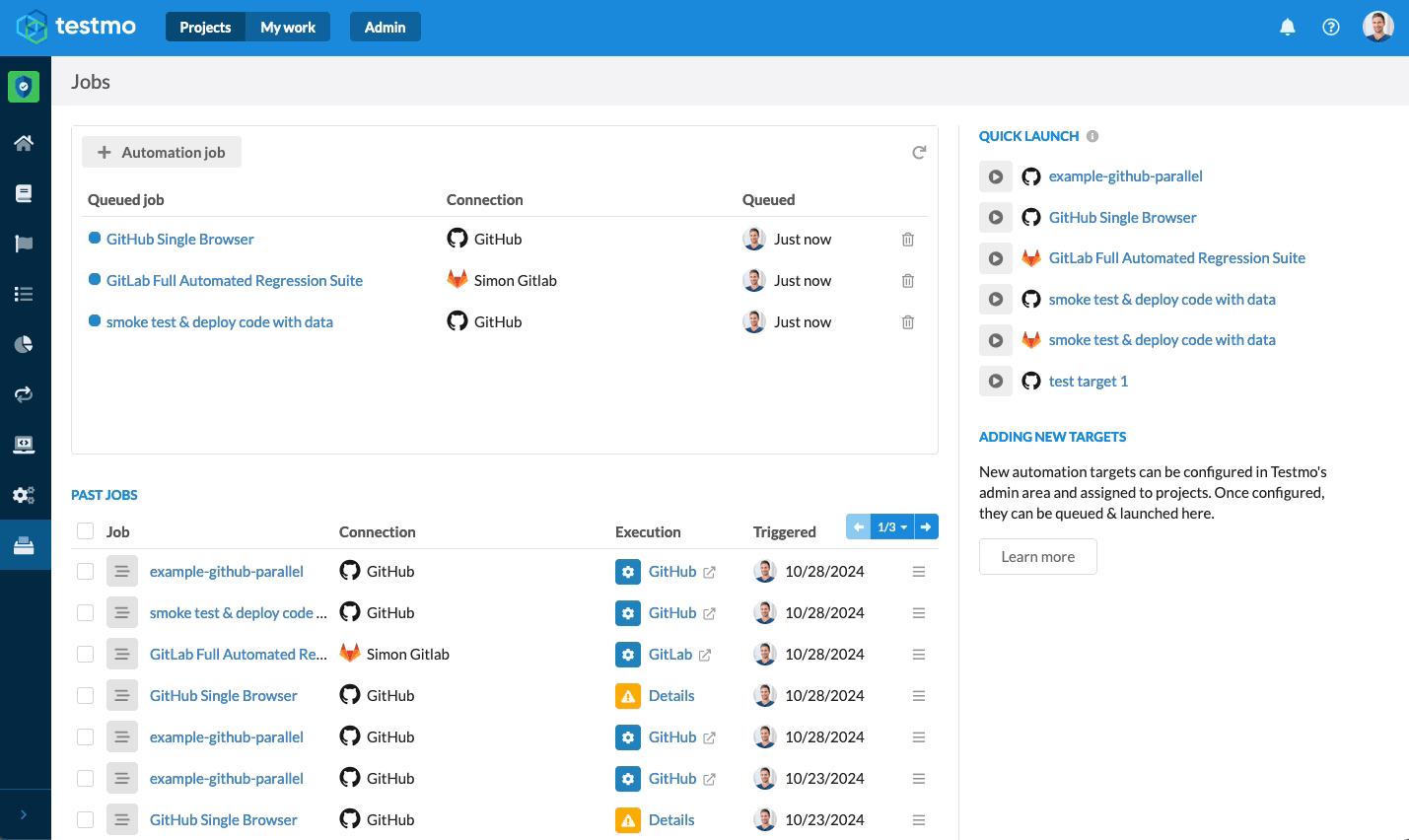Open the Projects tab

[x=205, y=27]
